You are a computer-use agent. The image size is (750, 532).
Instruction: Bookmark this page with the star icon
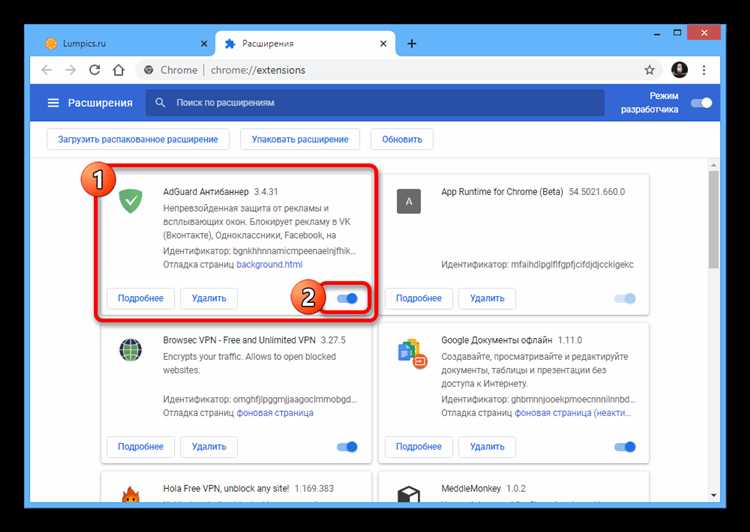[650, 70]
